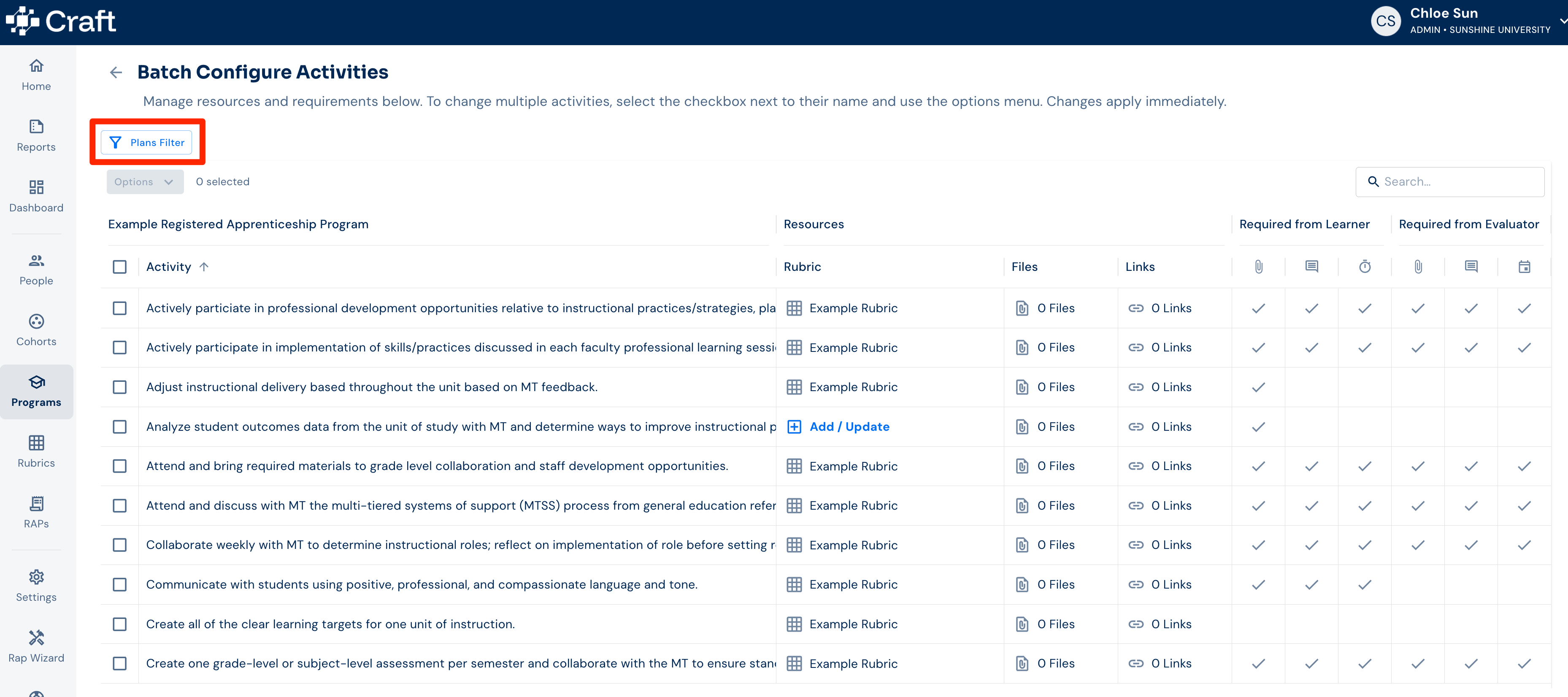Click rubric grid icon in 'Attend and discuss' row
Screen dimensions: 1568x697
coord(794,506)
